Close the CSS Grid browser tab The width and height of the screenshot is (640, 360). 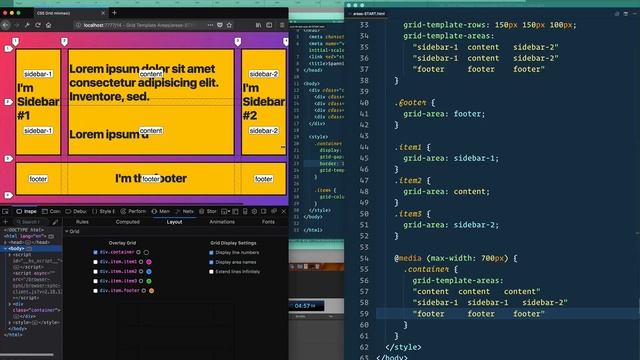pyautogui.click(x=103, y=13)
